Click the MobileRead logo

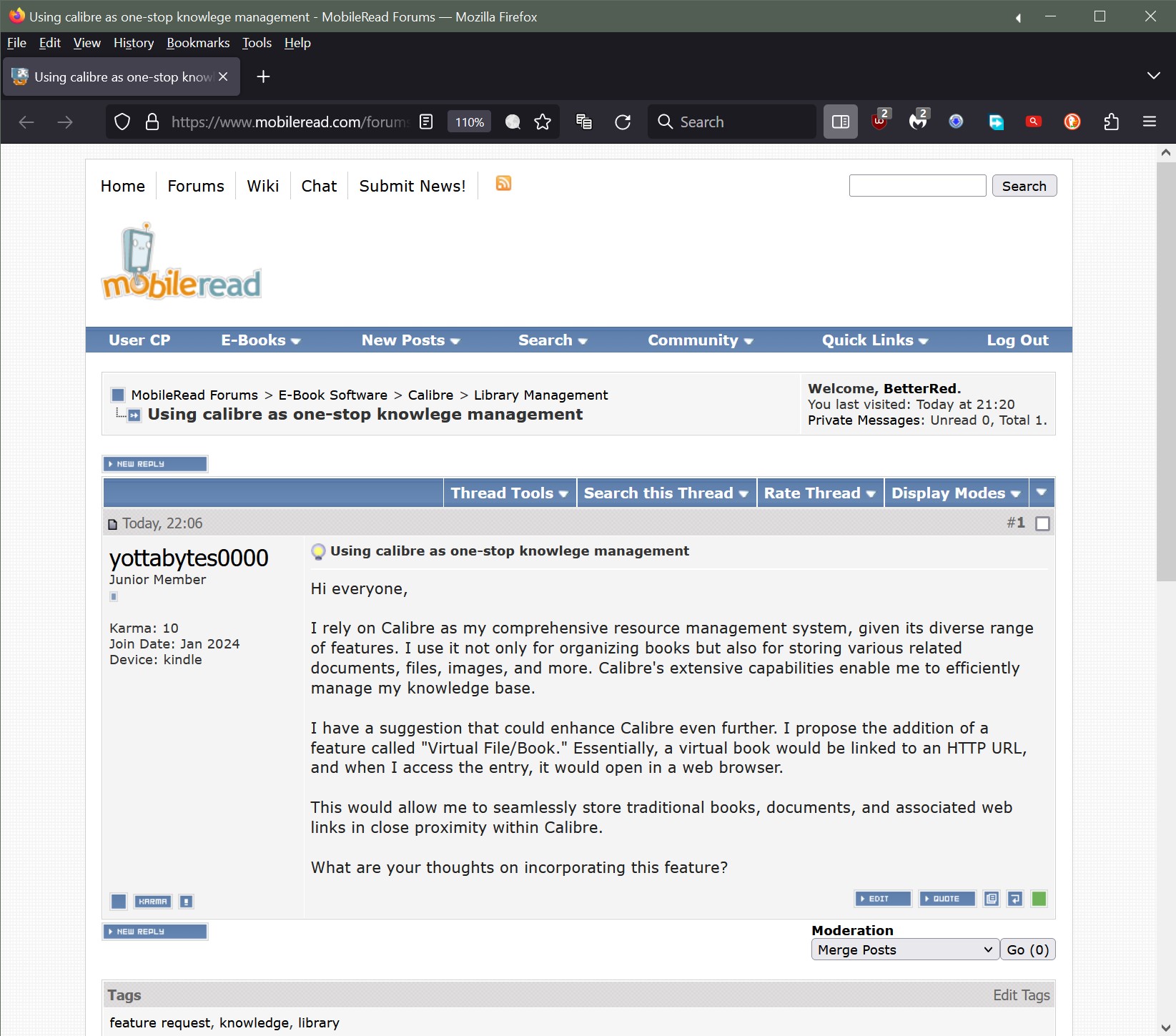[182, 262]
